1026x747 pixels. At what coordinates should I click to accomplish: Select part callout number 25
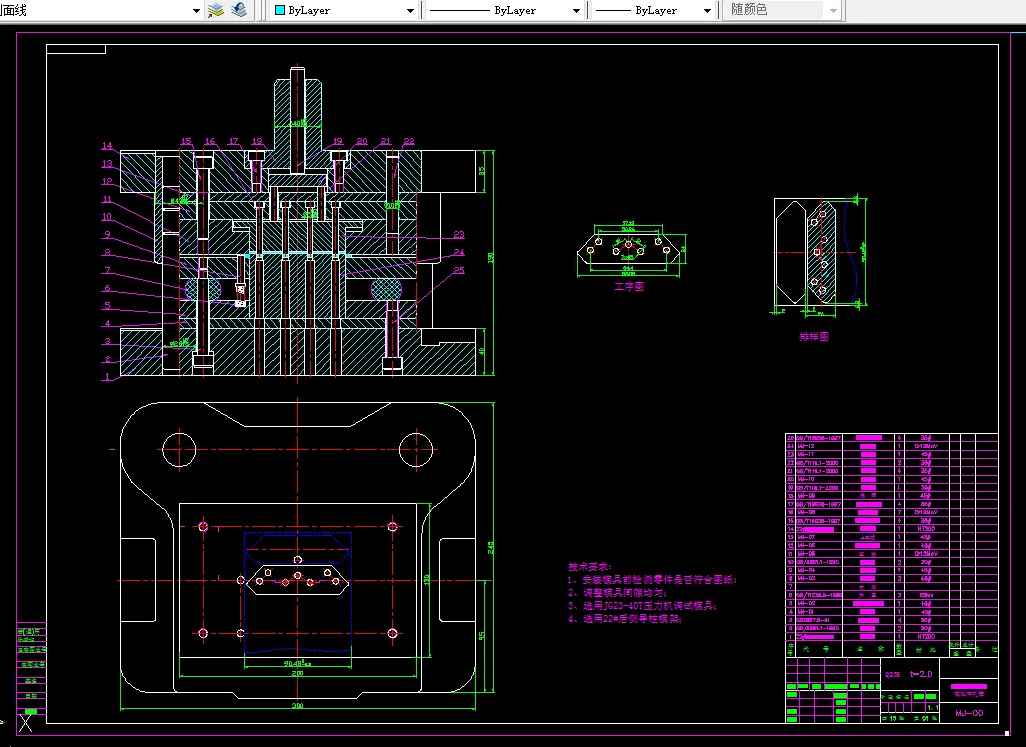click(458, 271)
